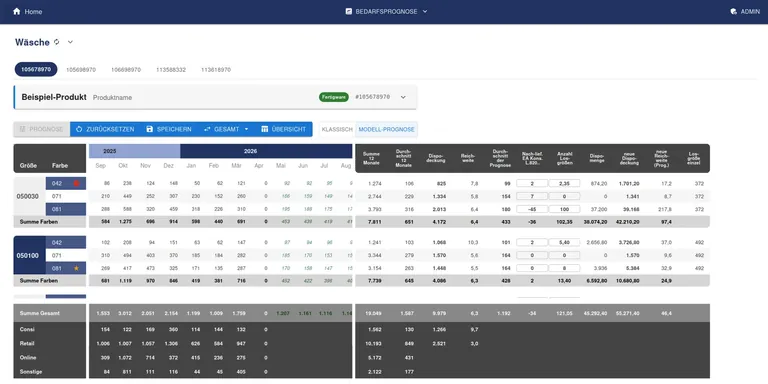Viewport: 768px width, 384px height.
Task: Select article tab 106698970
Action: [126, 70]
